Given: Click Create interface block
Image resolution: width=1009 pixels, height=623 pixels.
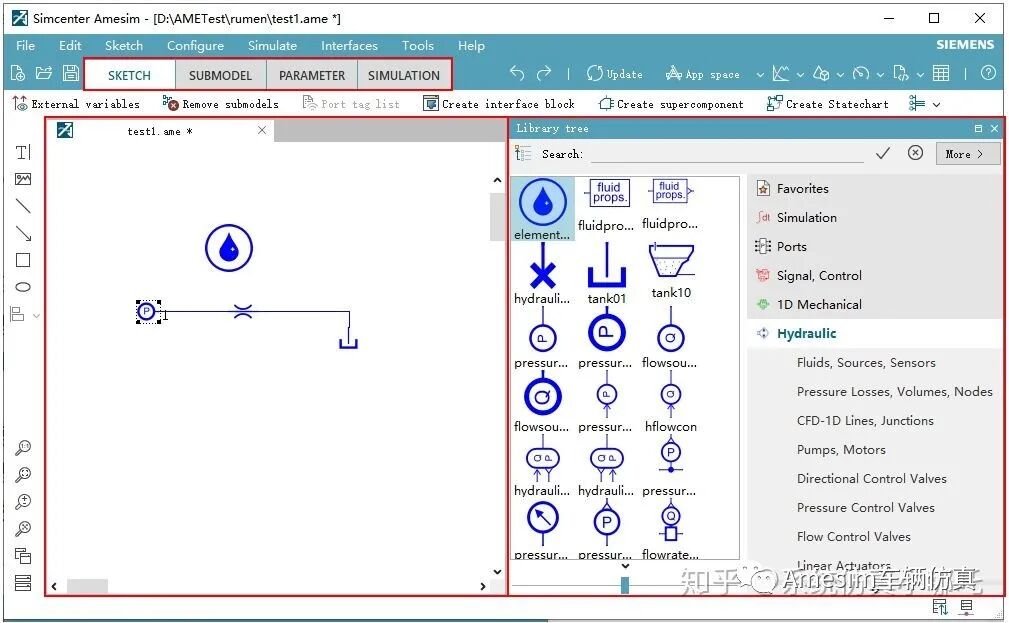Looking at the screenshot, I should click(499, 104).
